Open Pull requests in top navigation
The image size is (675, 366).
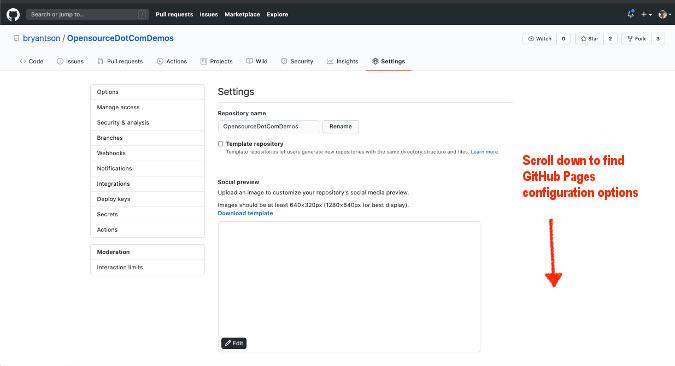coord(174,14)
